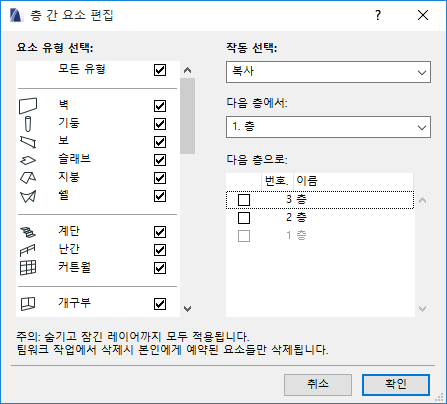Toggle the 쉘 checkbox
Image resolution: width=447 pixels, height=404 pixels.
coord(160,196)
